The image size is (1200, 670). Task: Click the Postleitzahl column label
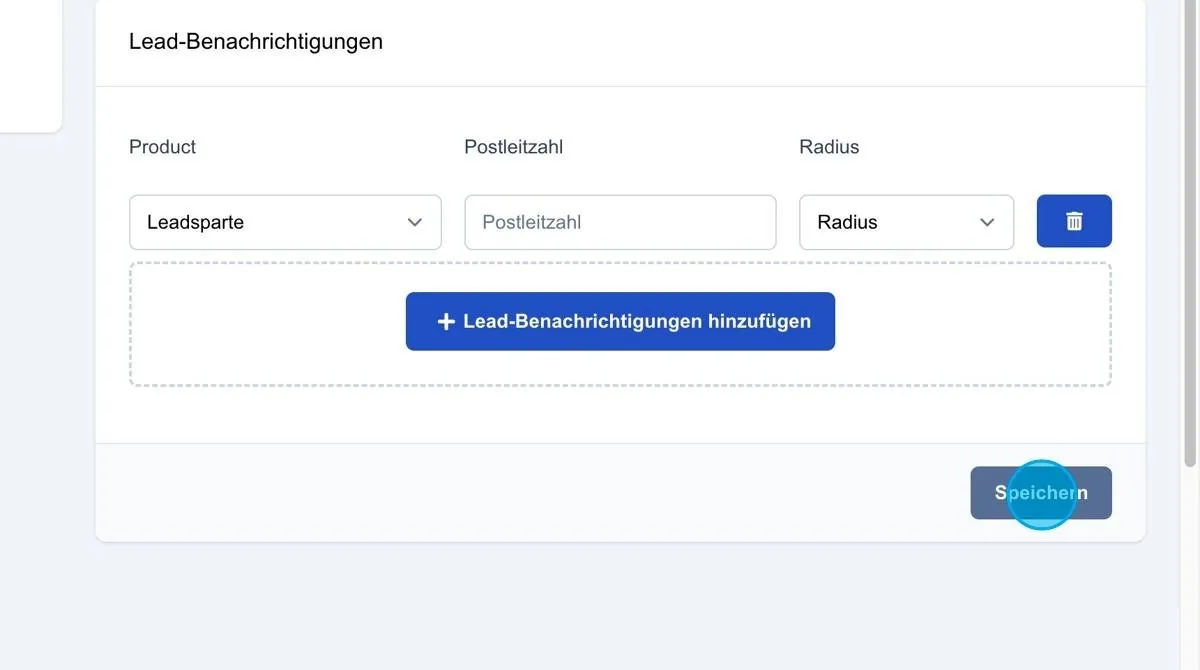[x=513, y=147]
